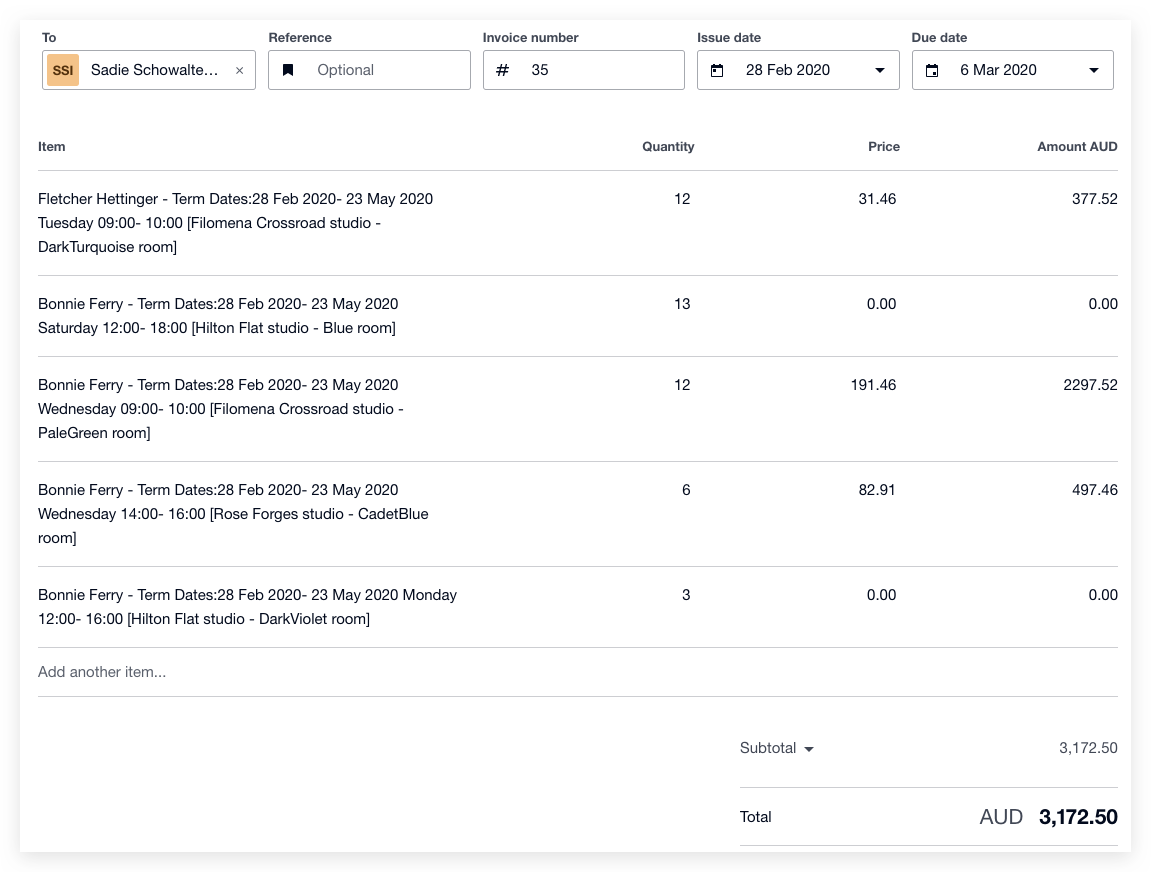
Task: Click the Amount AUD column header
Action: pos(1077,146)
